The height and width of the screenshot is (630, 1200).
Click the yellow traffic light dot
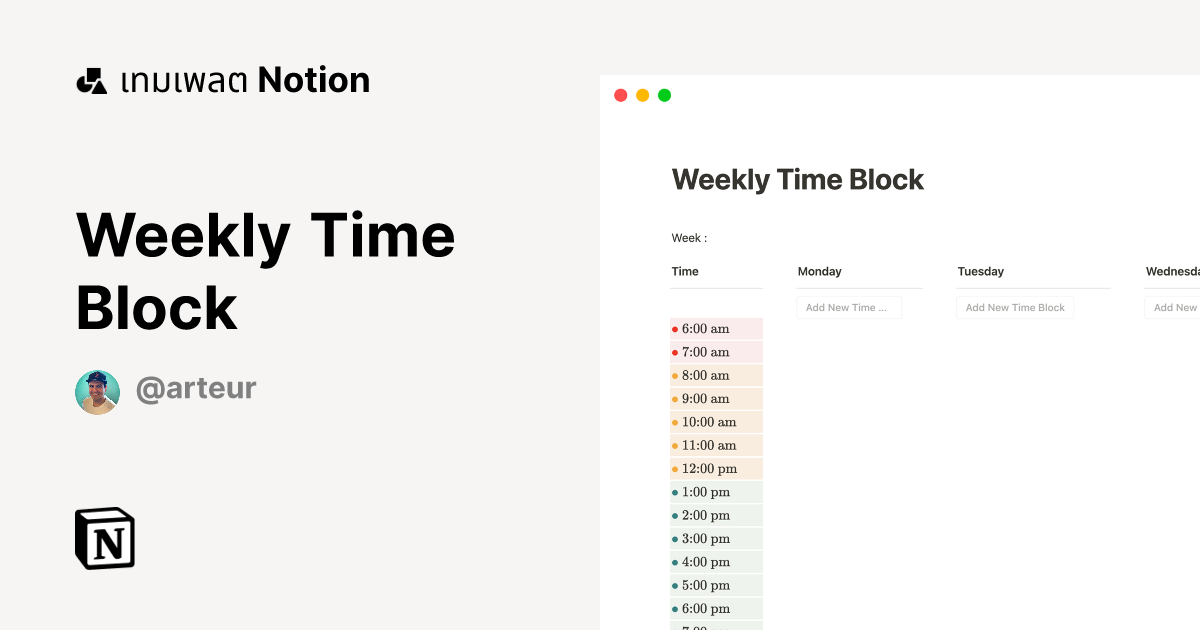point(642,95)
